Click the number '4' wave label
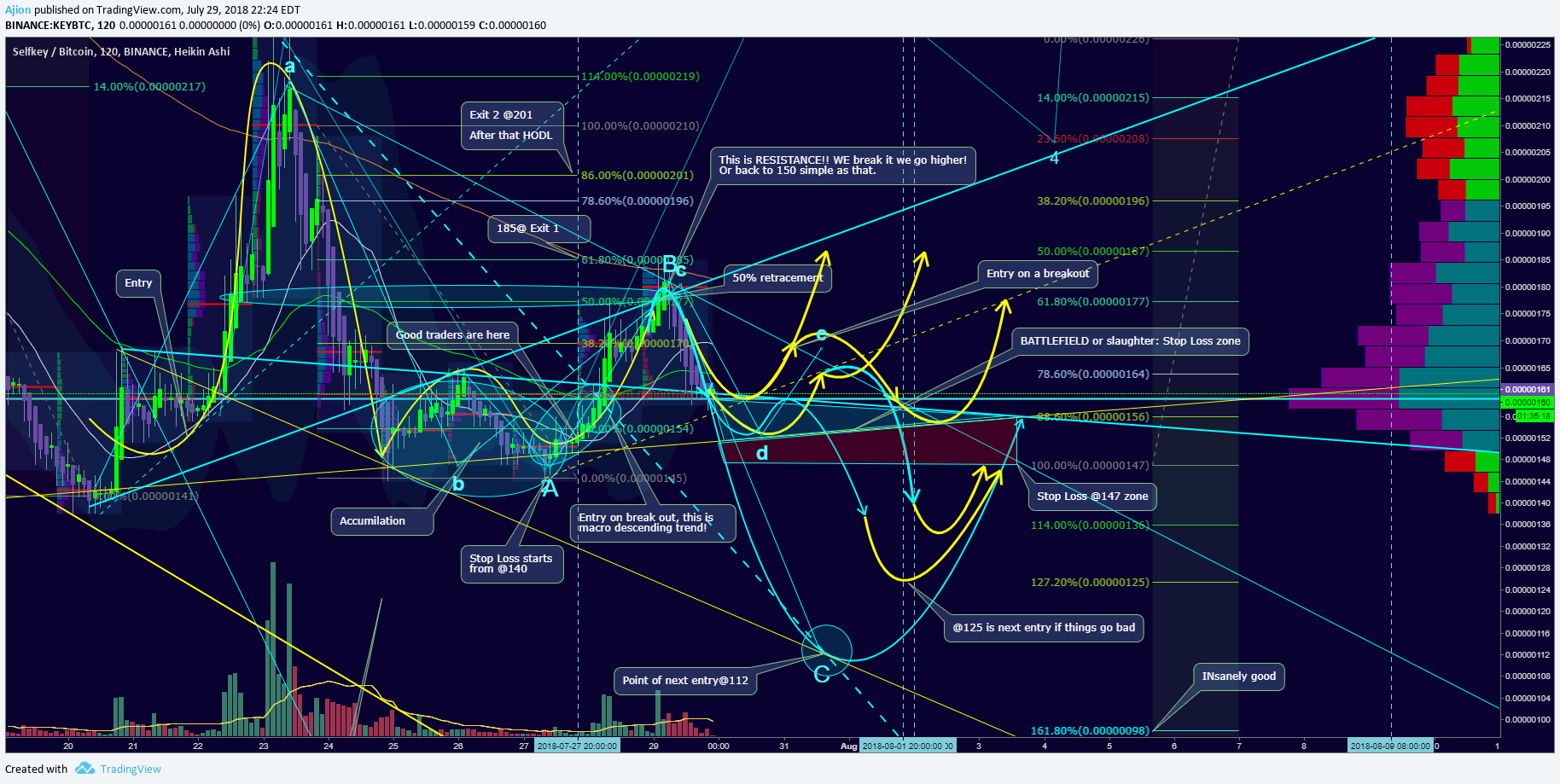This screenshot has width=1560, height=784. tap(1055, 158)
